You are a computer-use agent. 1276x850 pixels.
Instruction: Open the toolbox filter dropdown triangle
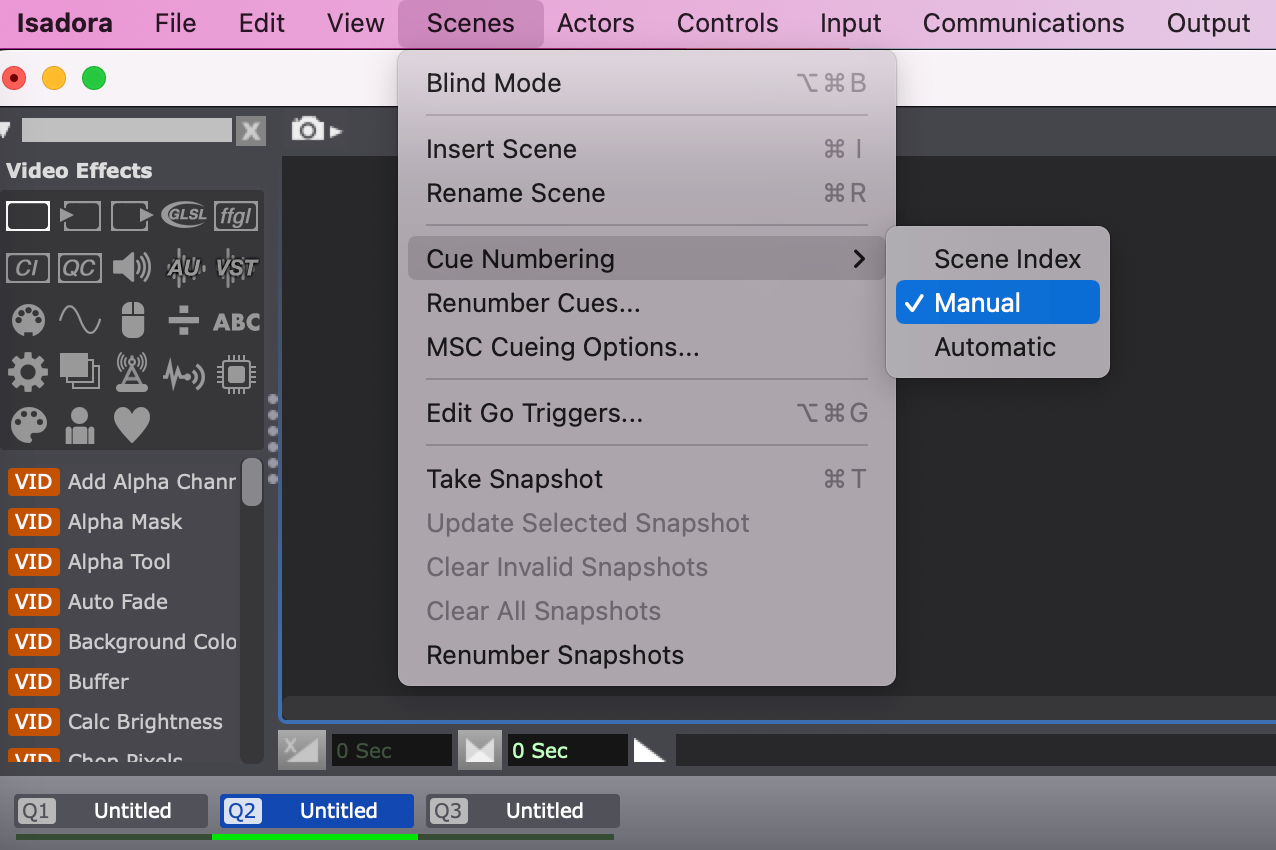point(6,130)
